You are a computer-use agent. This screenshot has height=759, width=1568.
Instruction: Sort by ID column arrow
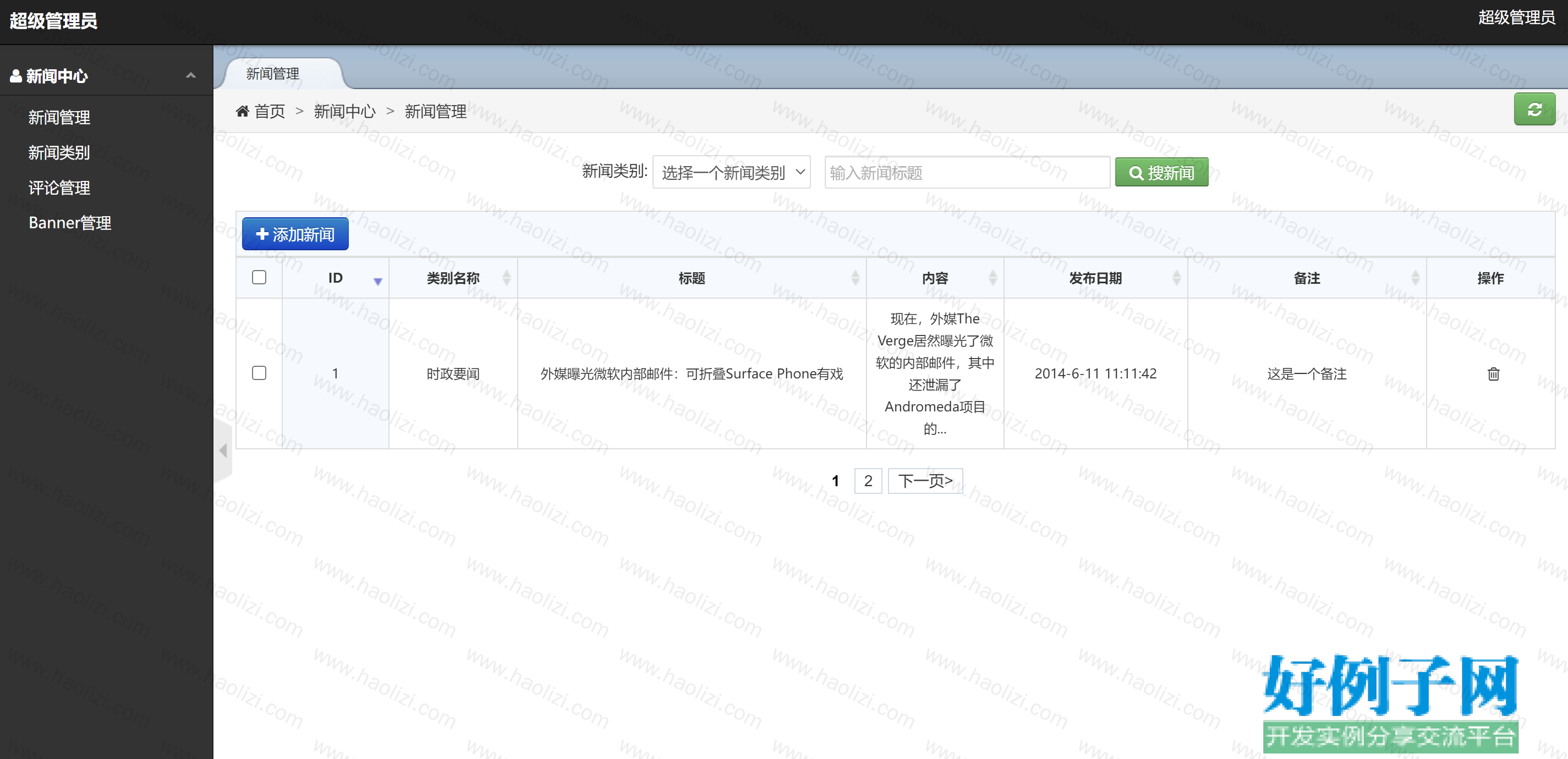click(x=377, y=280)
